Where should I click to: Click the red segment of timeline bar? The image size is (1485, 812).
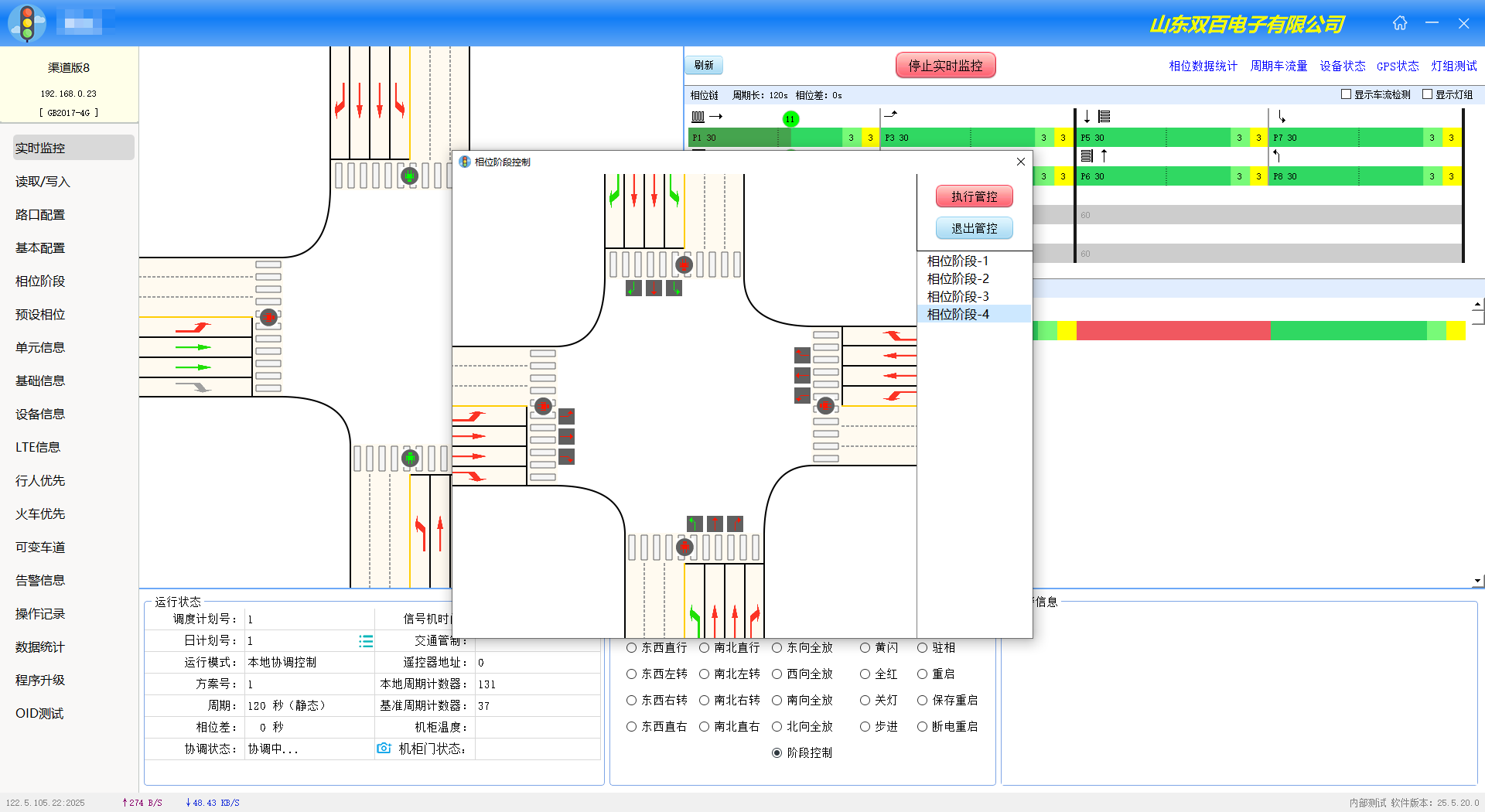click(x=1173, y=331)
